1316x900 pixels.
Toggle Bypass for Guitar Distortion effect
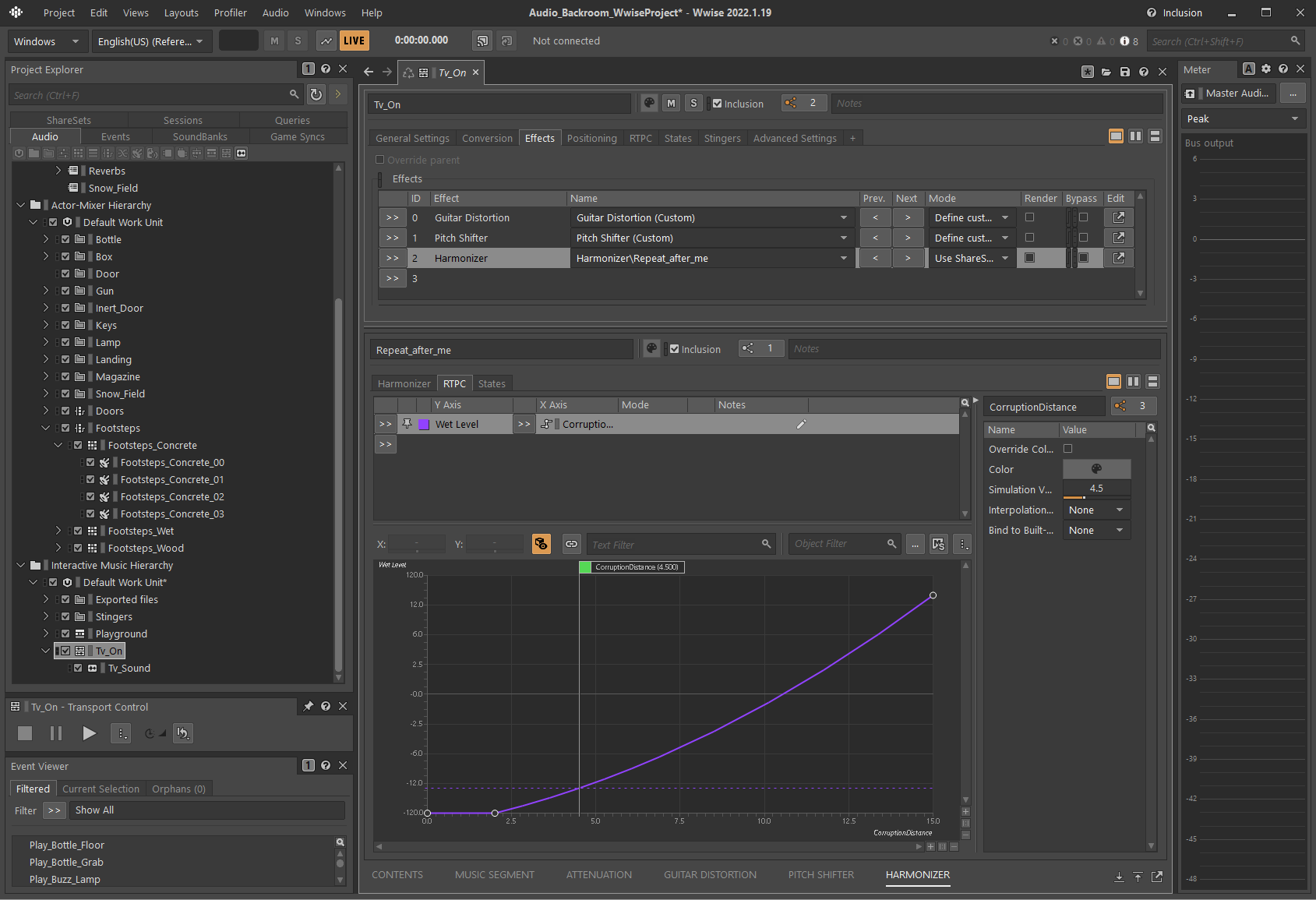click(1083, 217)
